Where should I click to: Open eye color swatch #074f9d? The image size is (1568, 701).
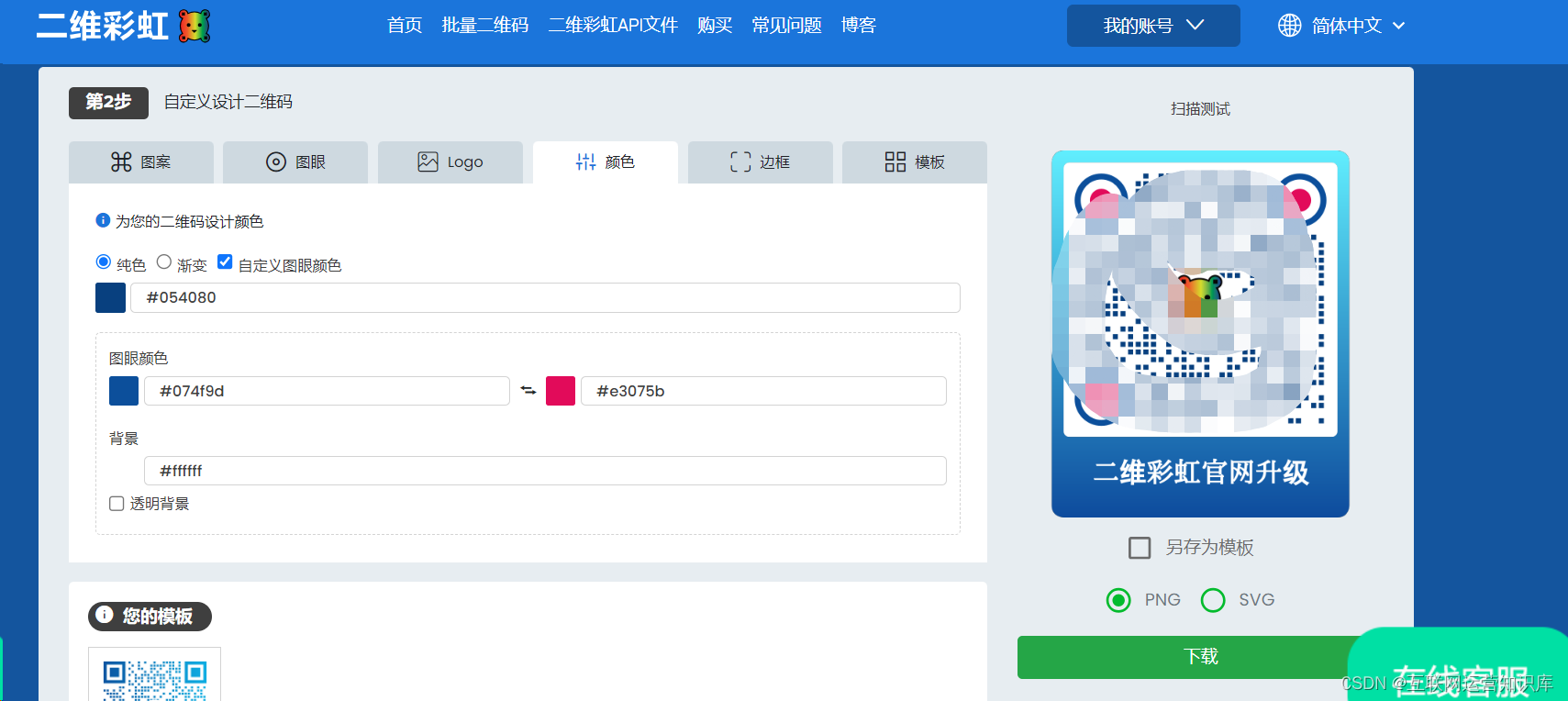[x=124, y=391]
